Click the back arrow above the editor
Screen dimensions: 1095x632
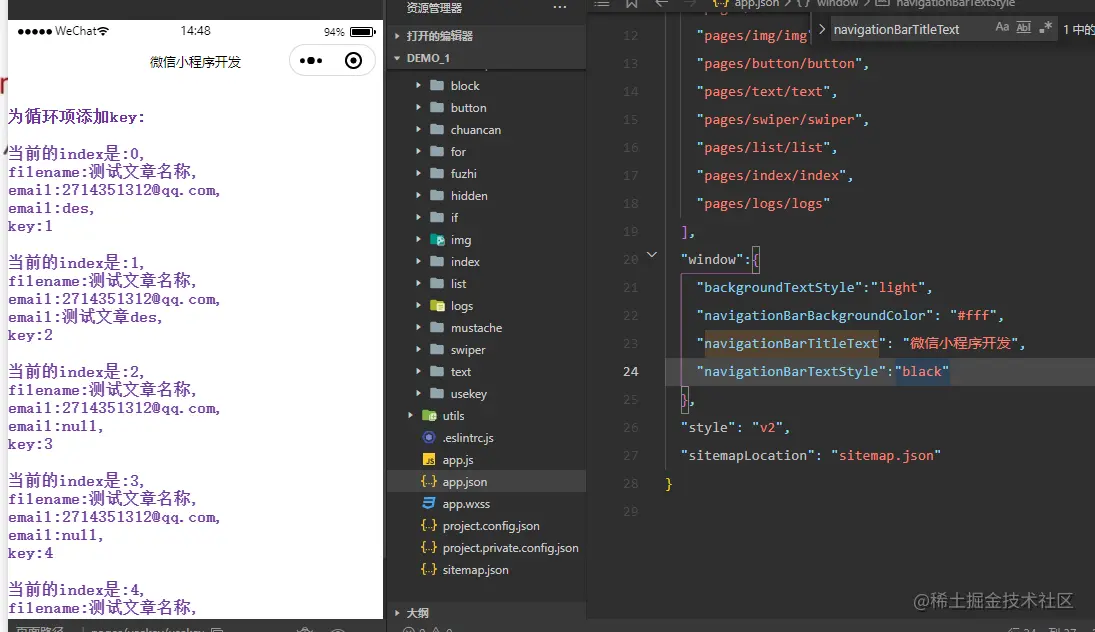661,3
